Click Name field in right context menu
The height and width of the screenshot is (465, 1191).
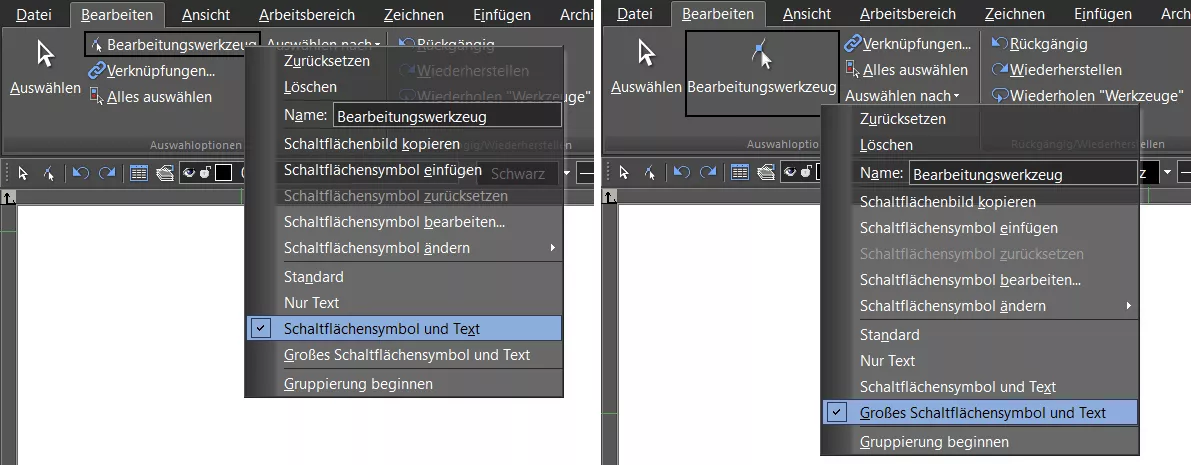(x=1023, y=173)
